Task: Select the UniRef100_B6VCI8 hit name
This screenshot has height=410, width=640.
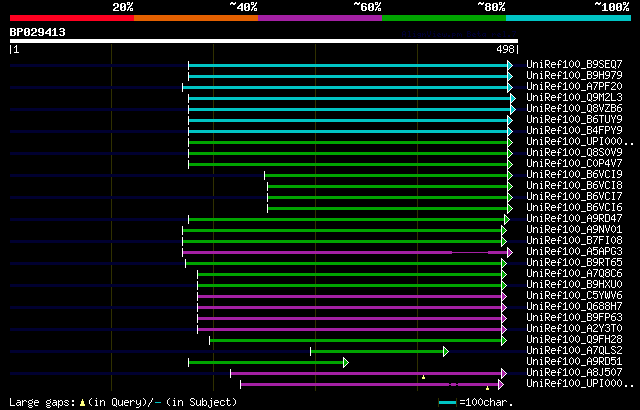Action: pyautogui.click(x=574, y=186)
